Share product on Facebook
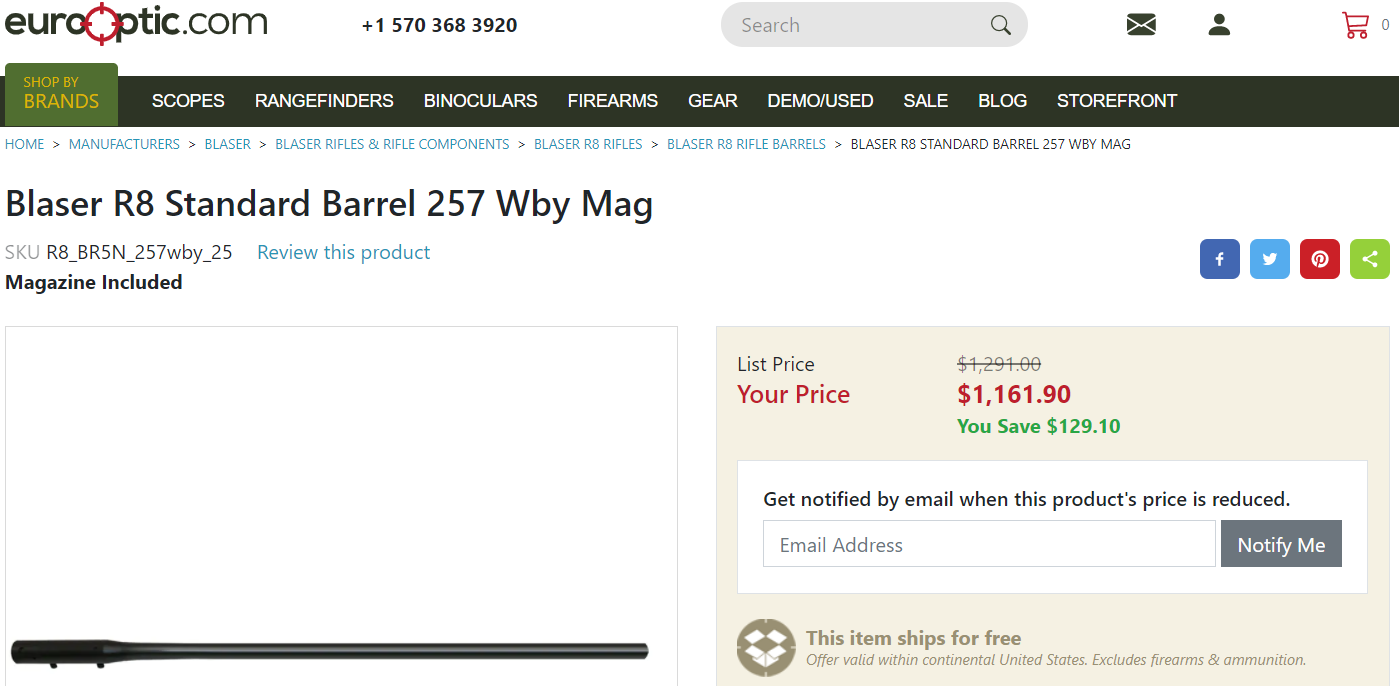1399x686 pixels. [1220, 259]
